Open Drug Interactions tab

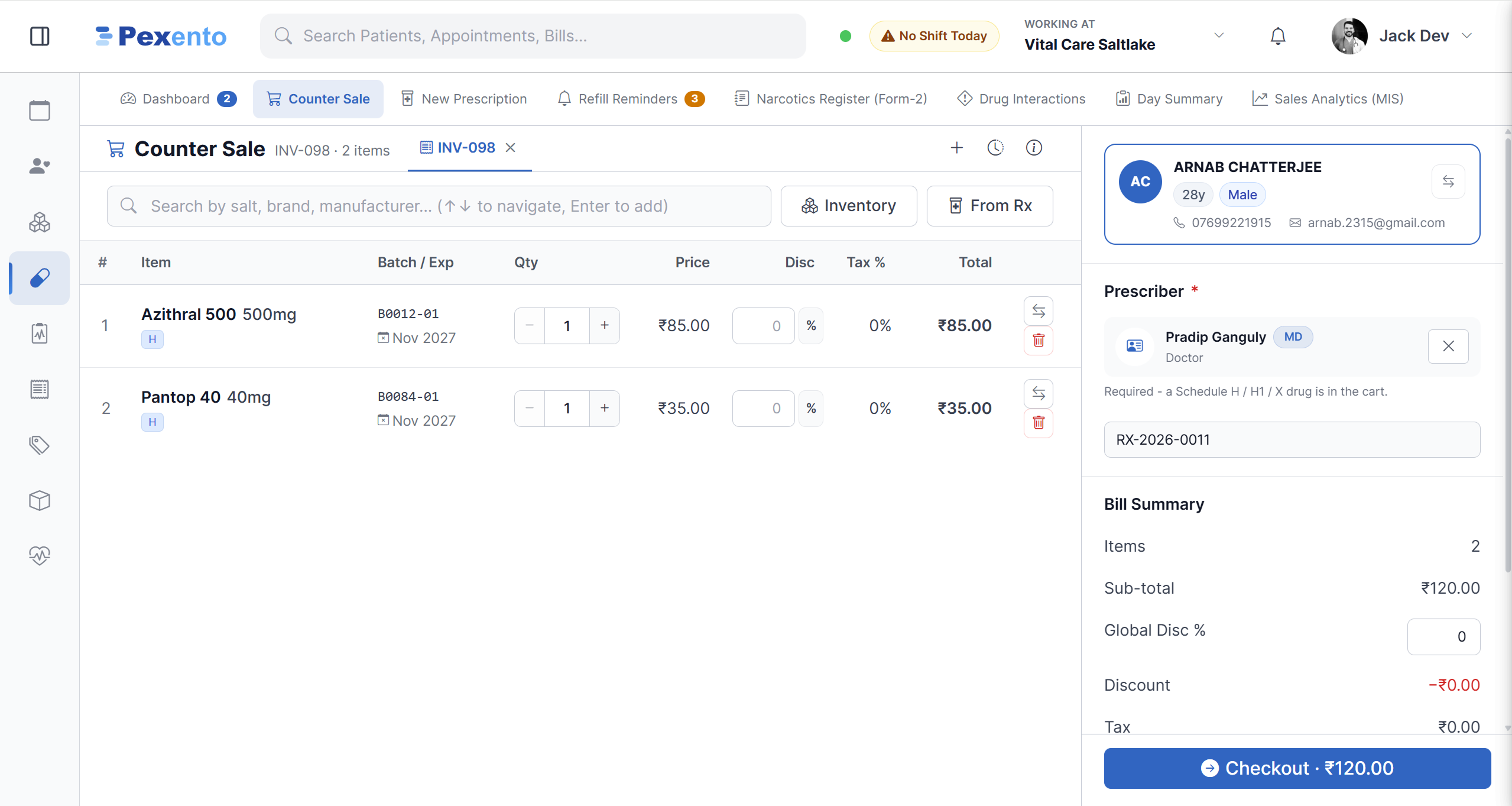pos(1021,99)
